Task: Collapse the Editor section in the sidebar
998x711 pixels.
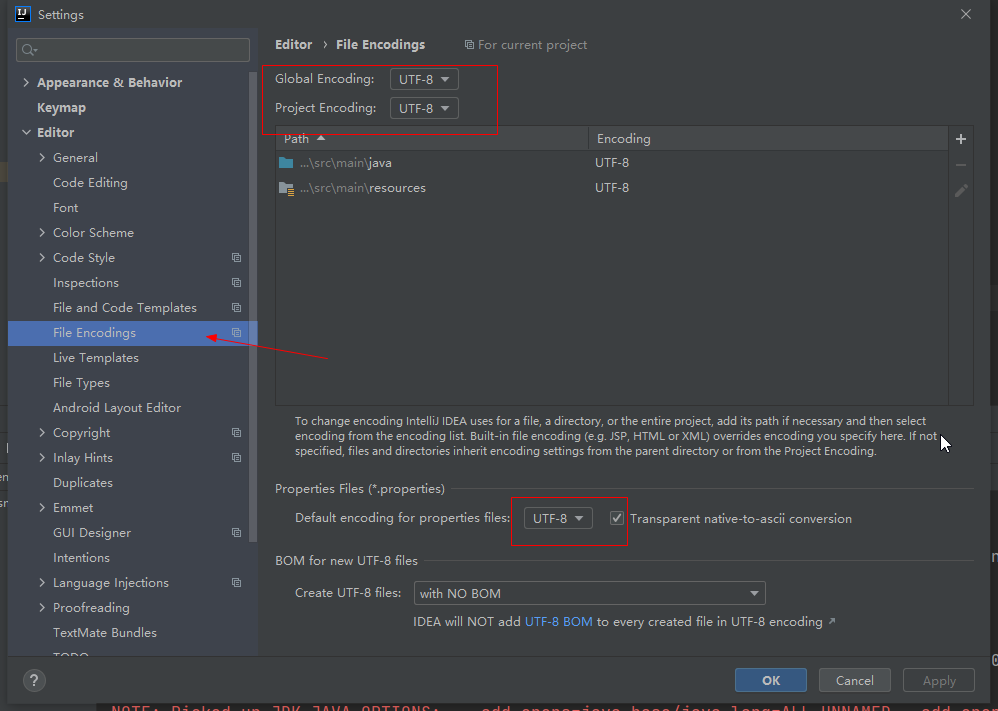Action: pyautogui.click(x=26, y=131)
